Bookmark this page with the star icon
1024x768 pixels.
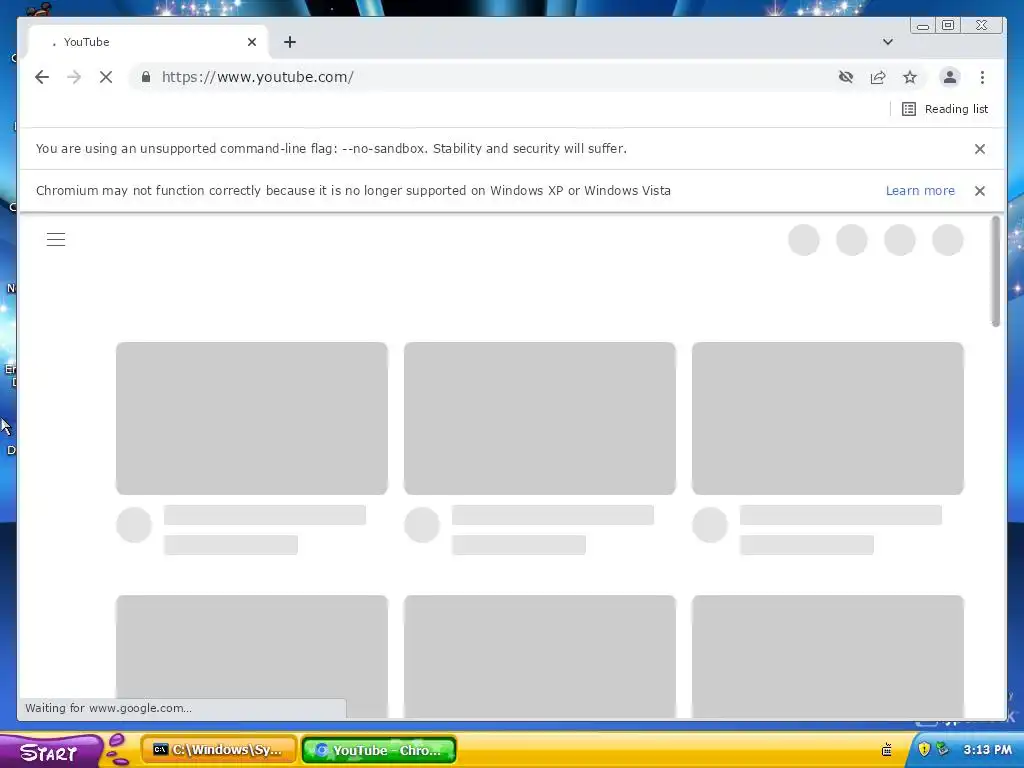pyautogui.click(x=910, y=77)
